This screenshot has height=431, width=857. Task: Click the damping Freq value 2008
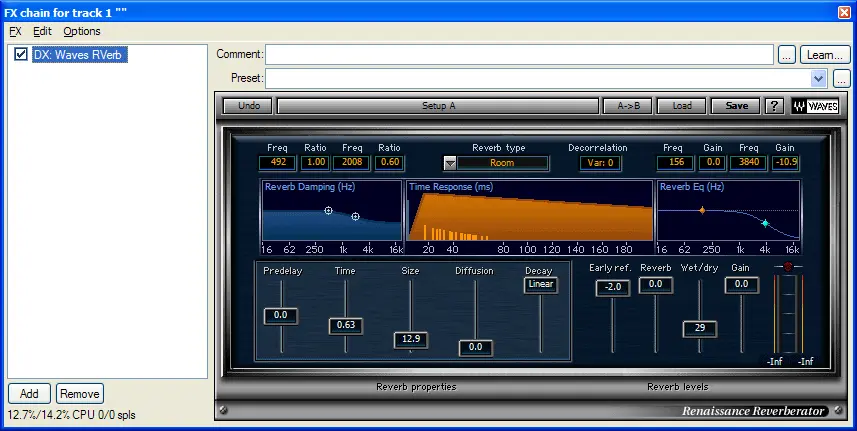click(x=352, y=162)
